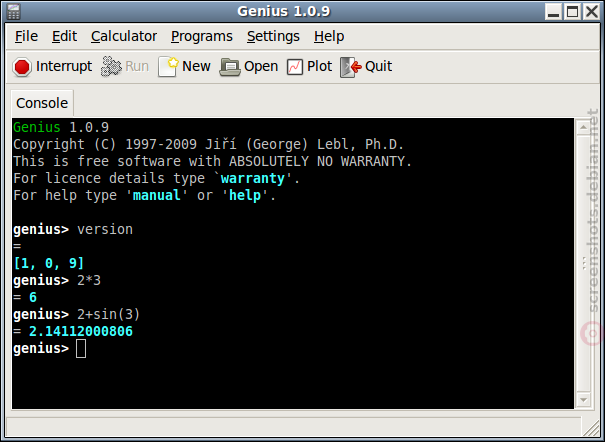Viewport: 605px width, 442px height.
Task: Click the window resize grip corner
Action: (591, 428)
